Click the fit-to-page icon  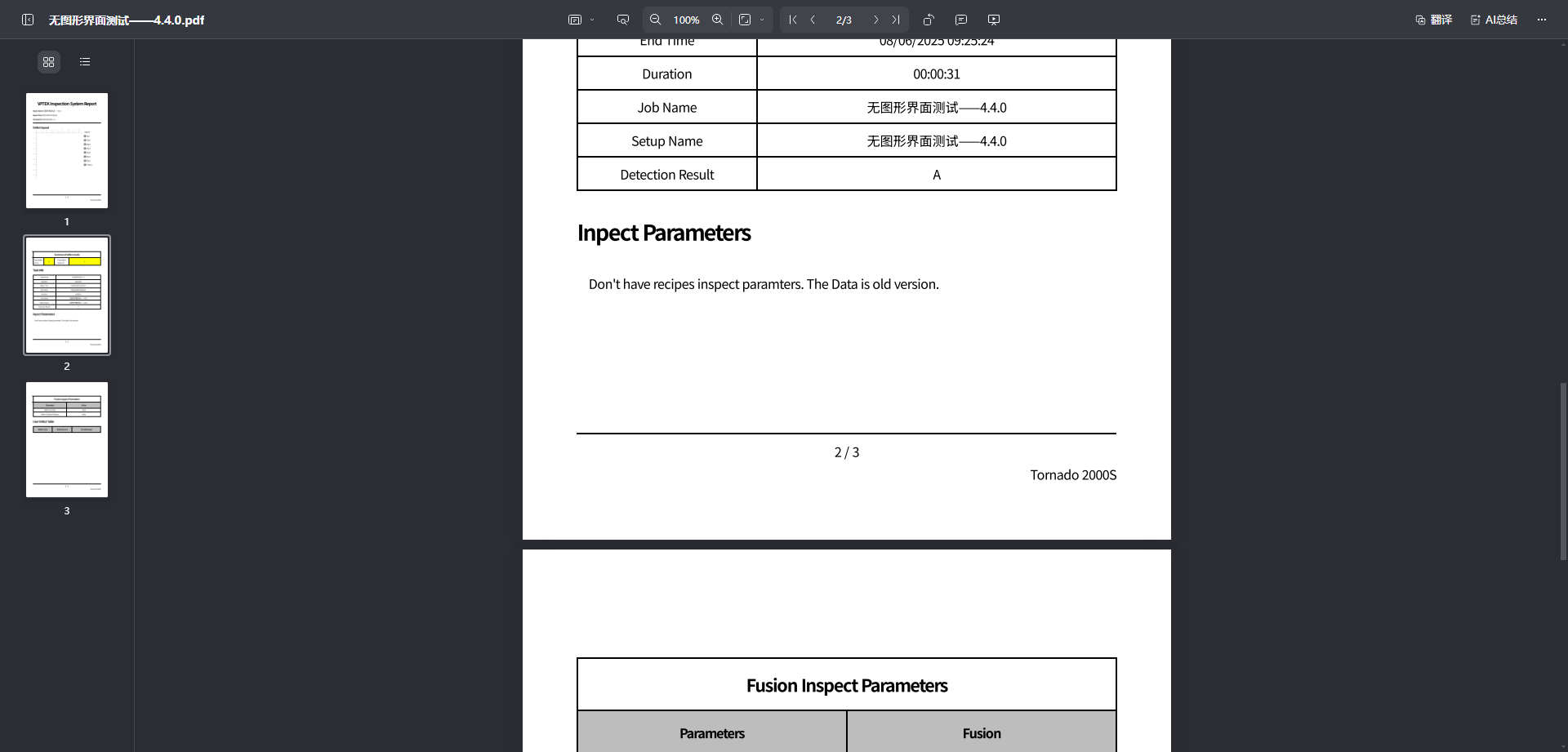pyautogui.click(x=745, y=20)
